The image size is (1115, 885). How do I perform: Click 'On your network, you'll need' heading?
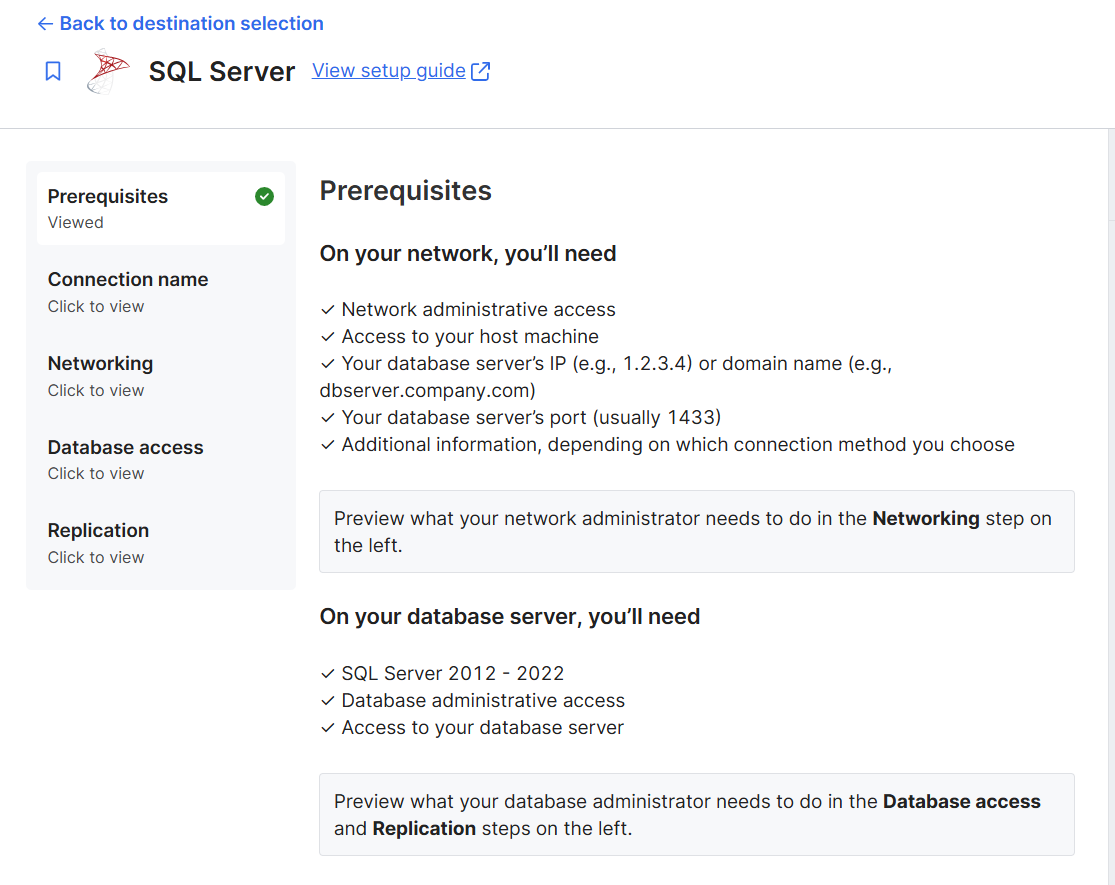468,254
